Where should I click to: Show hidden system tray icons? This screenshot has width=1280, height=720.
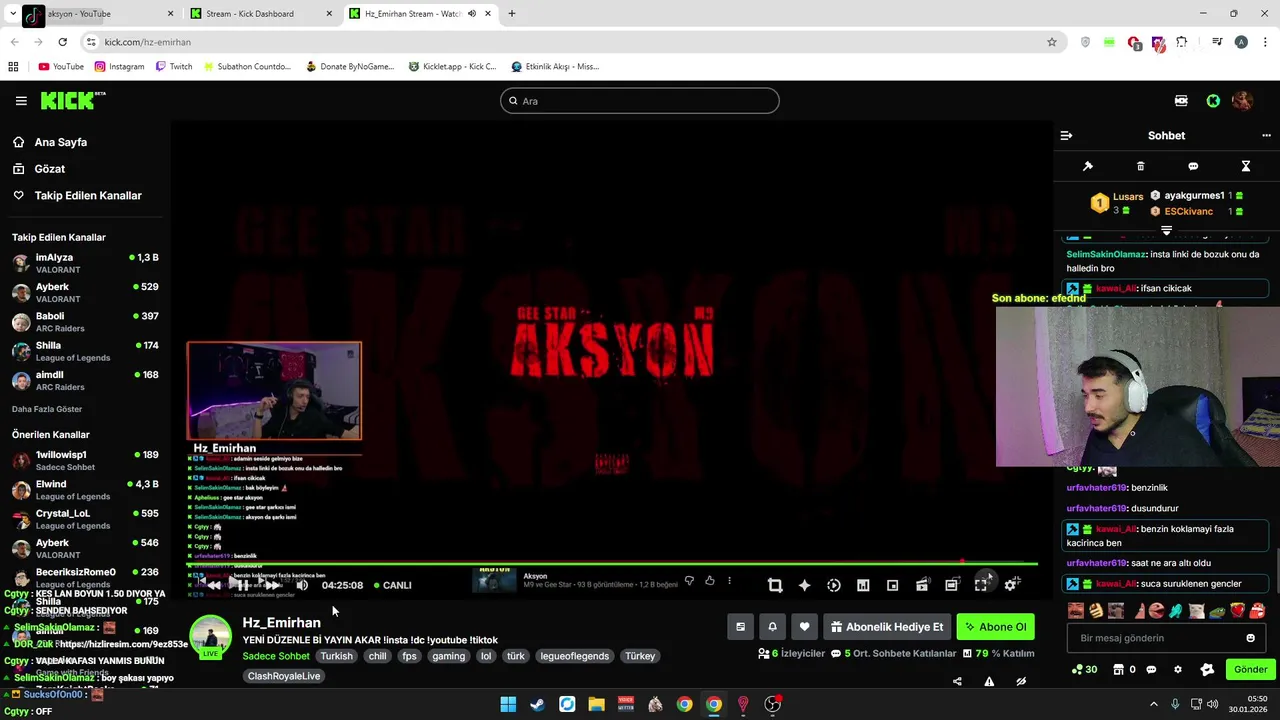pos(1153,704)
